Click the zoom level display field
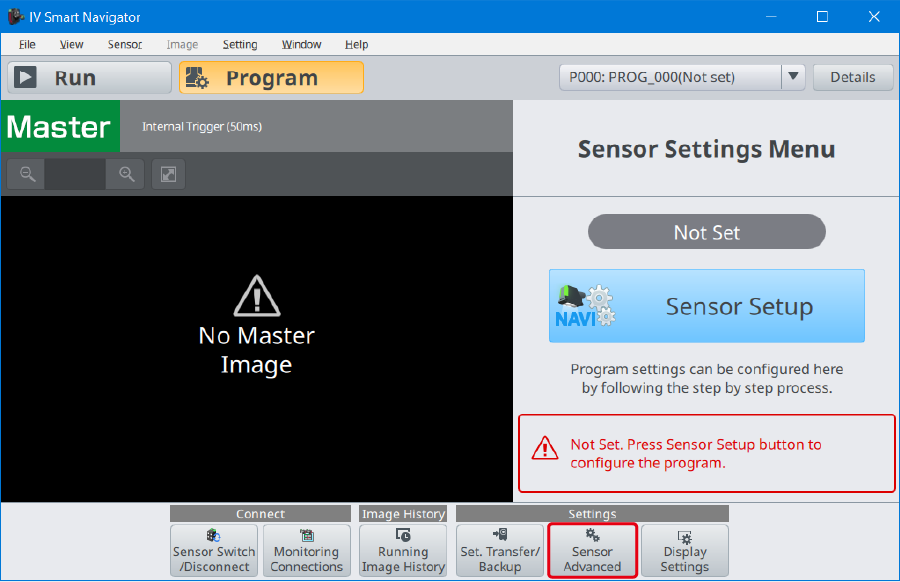 coord(76,174)
